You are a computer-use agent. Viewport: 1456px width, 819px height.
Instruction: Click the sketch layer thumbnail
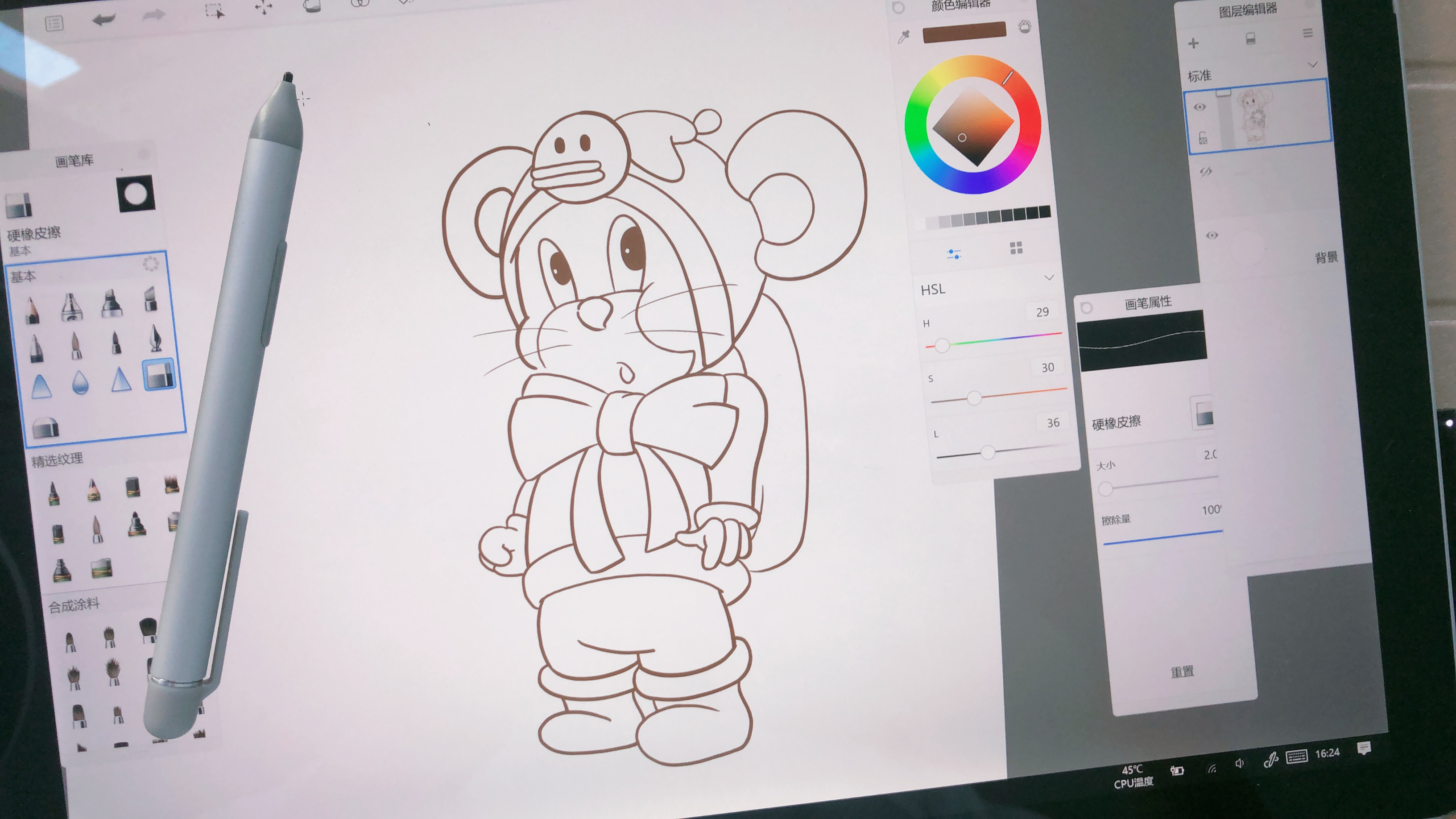click(x=1255, y=118)
